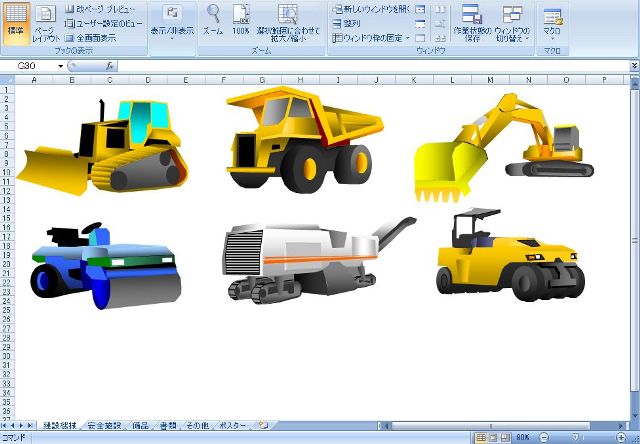
Task: Switch to 書類 sheet tab
Action: click(168, 426)
